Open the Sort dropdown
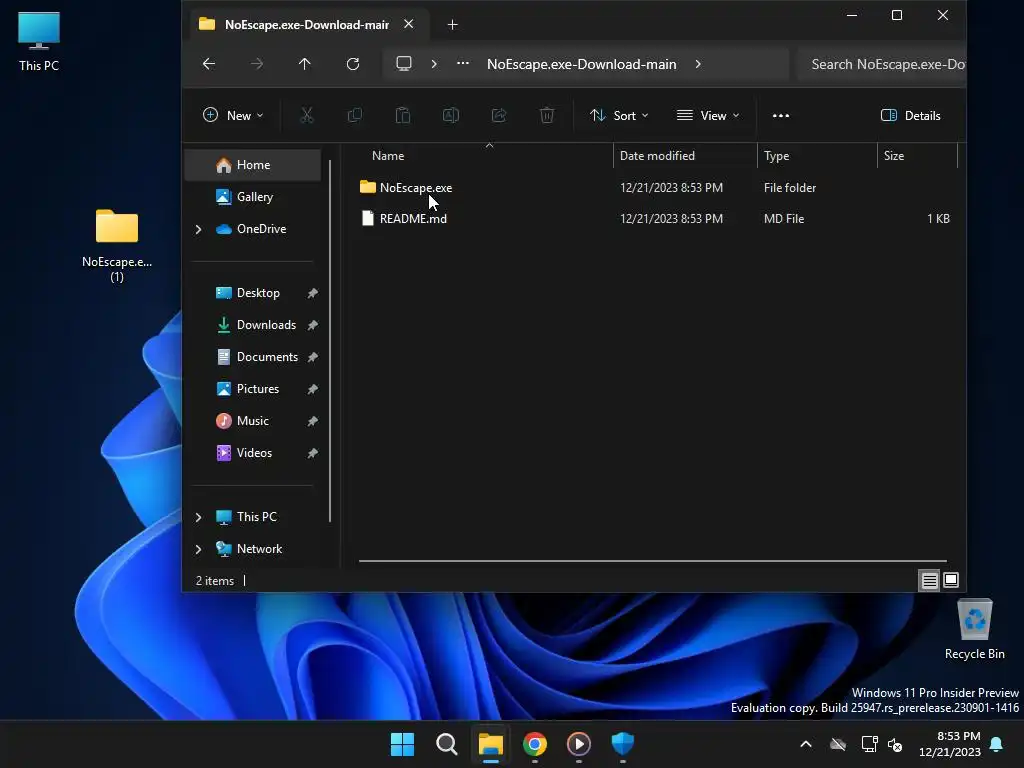 619,116
